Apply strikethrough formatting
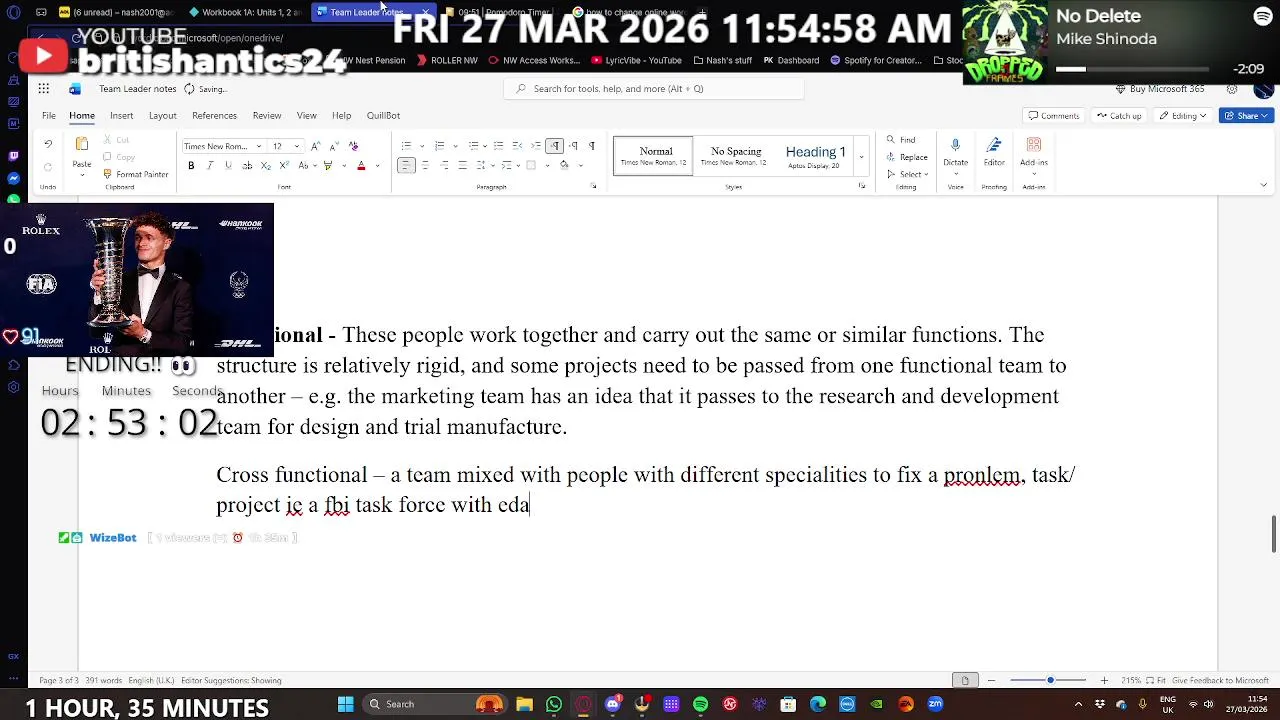 [x=247, y=166]
